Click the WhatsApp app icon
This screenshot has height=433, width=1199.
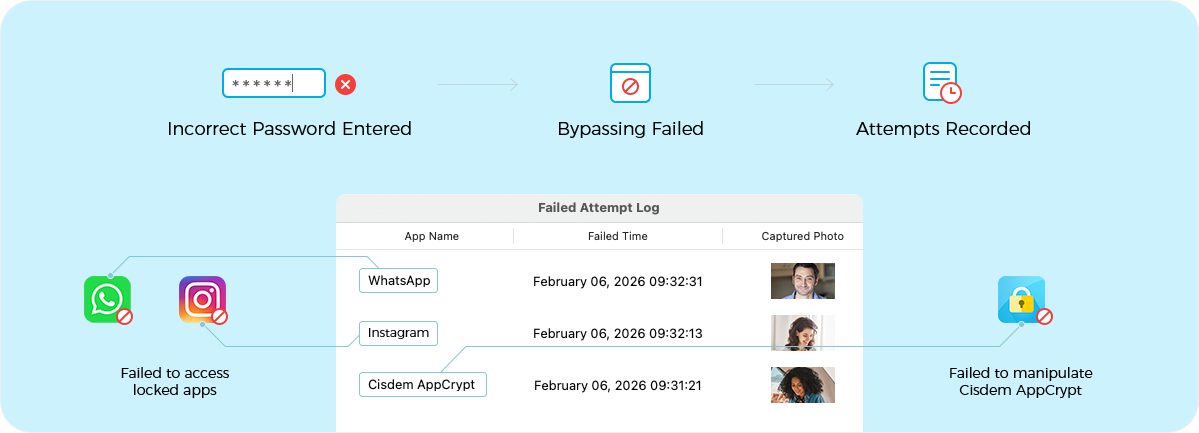[107, 299]
